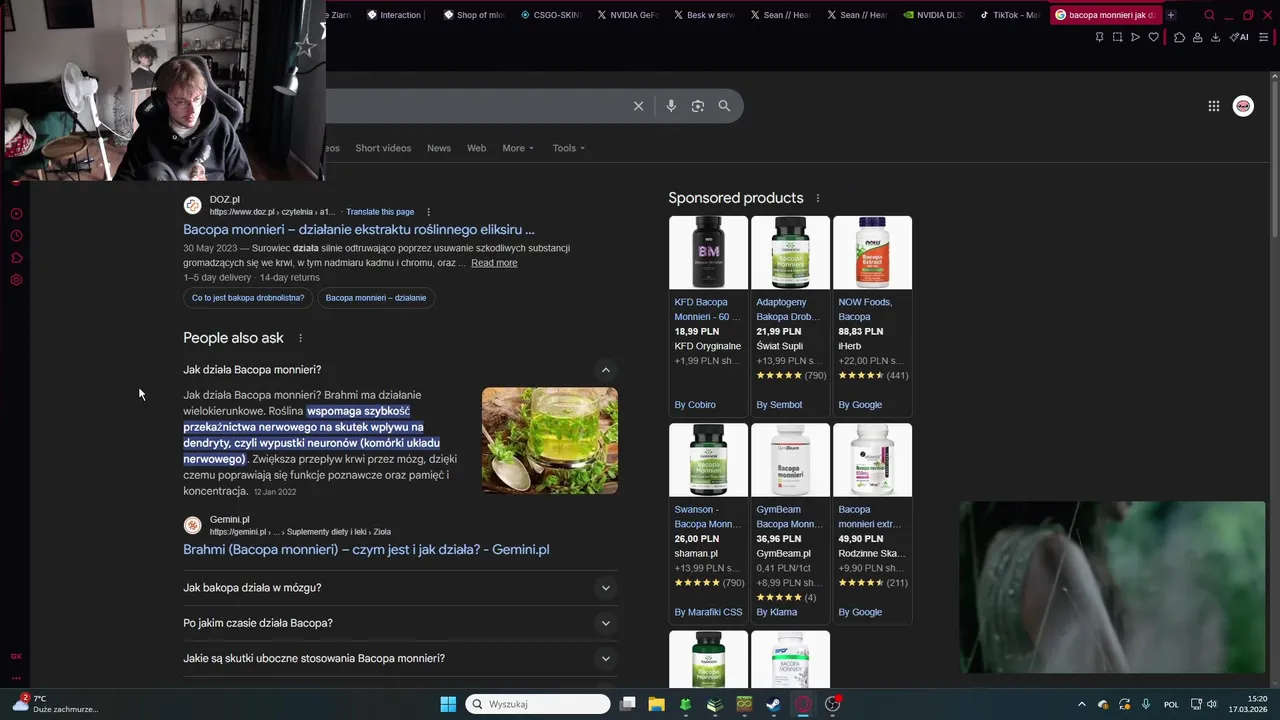Open the Opera profile account icon
1280x720 pixels.
tap(1197, 37)
